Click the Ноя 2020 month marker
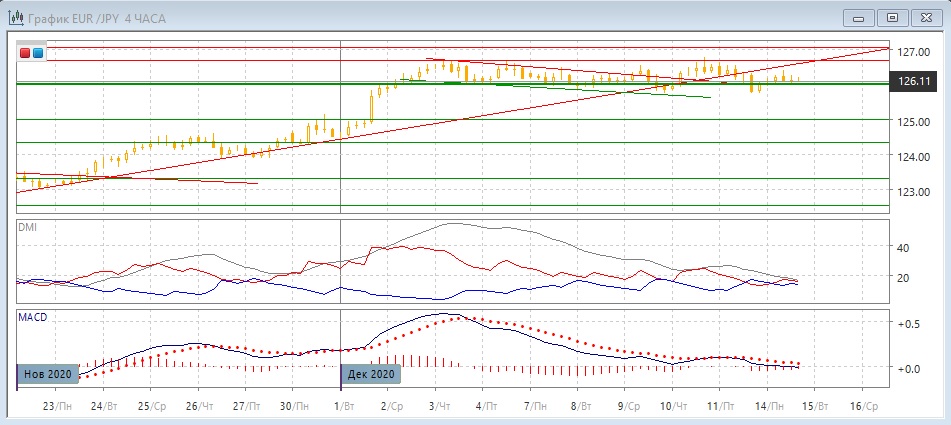This screenshot has height=425, width=951. pos(47,374)
